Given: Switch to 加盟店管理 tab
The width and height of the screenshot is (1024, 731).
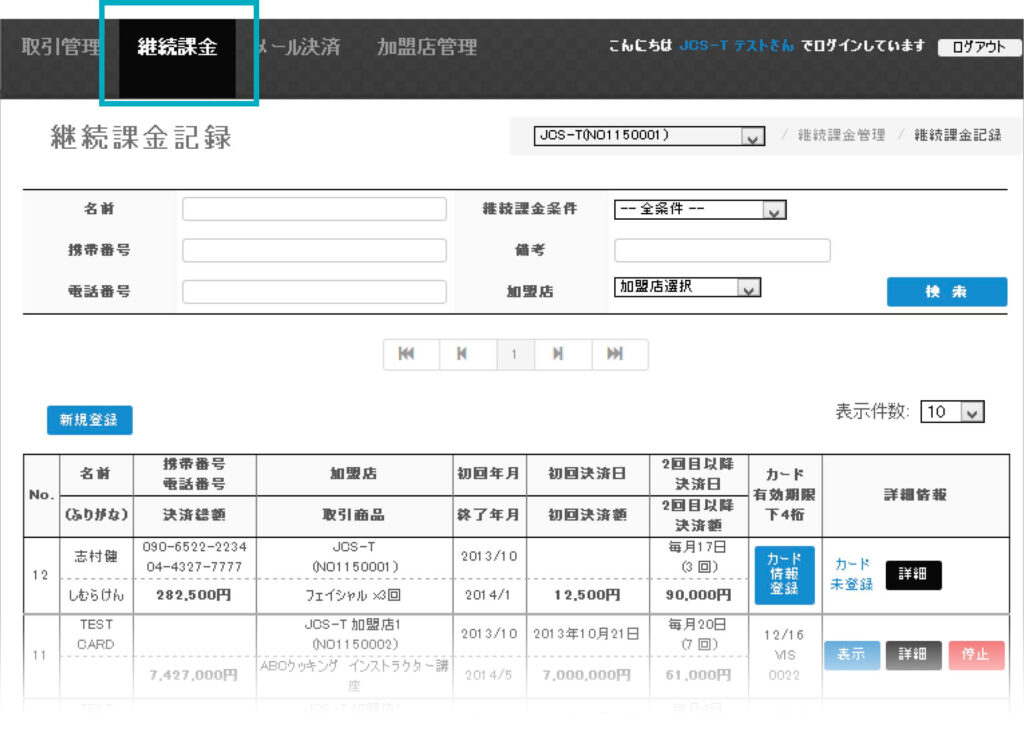Looking at the screenshot, I should coord(426,47).
